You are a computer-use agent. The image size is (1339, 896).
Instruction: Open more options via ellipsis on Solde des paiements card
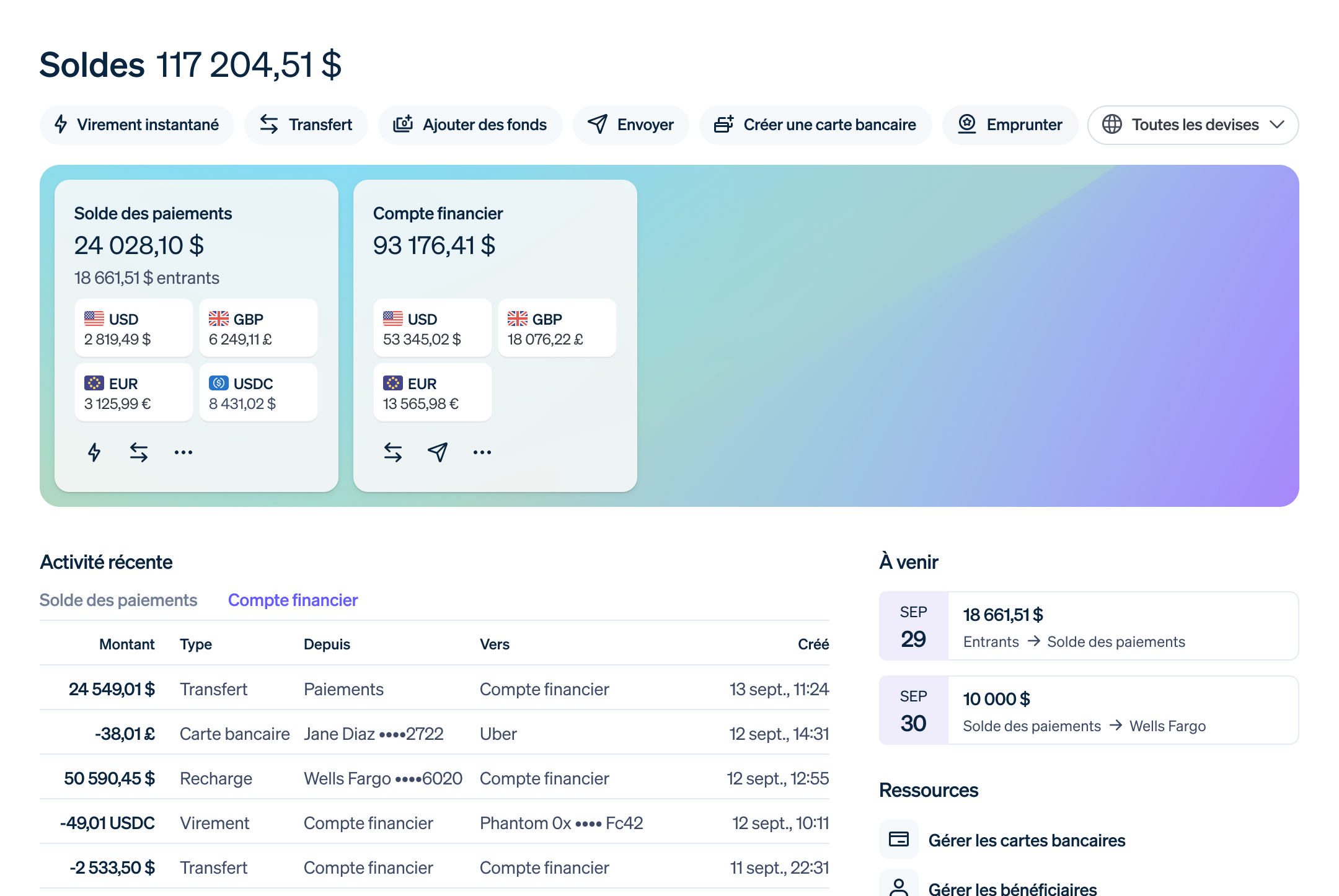pos(183,452)
